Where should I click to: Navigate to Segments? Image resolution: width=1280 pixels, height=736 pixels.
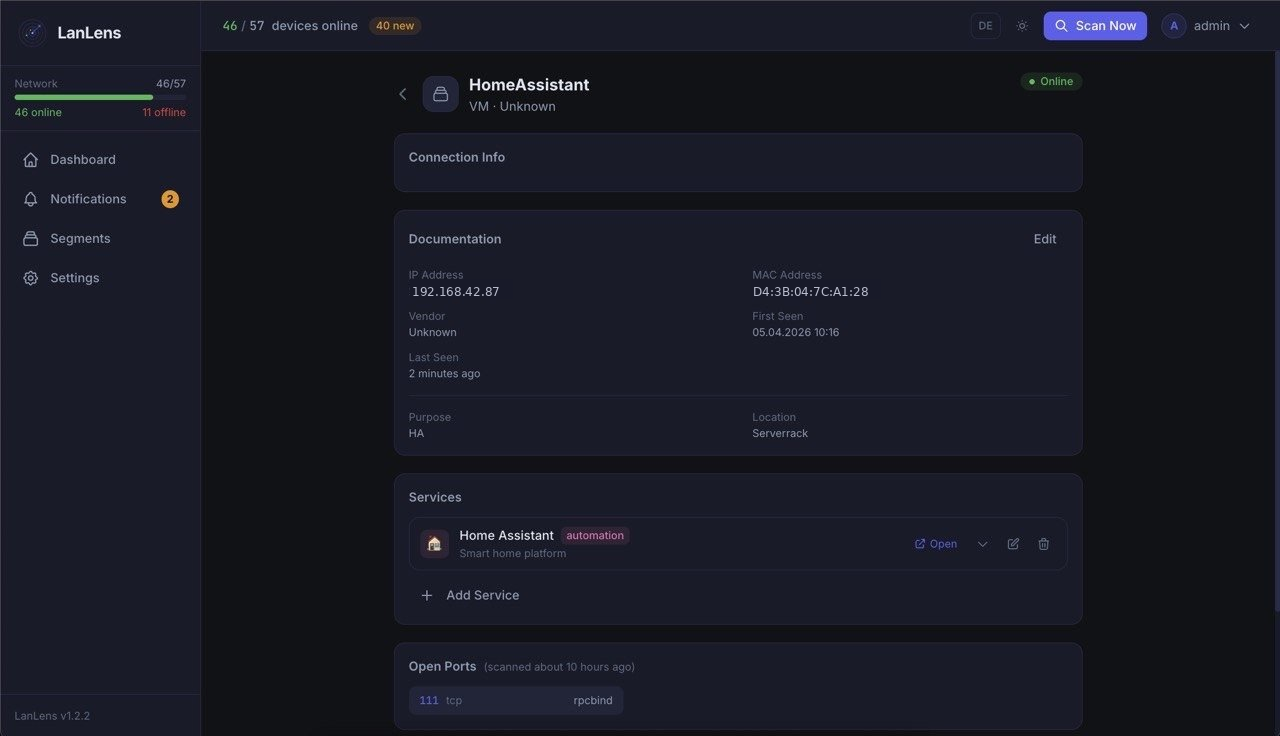point(80,239)
